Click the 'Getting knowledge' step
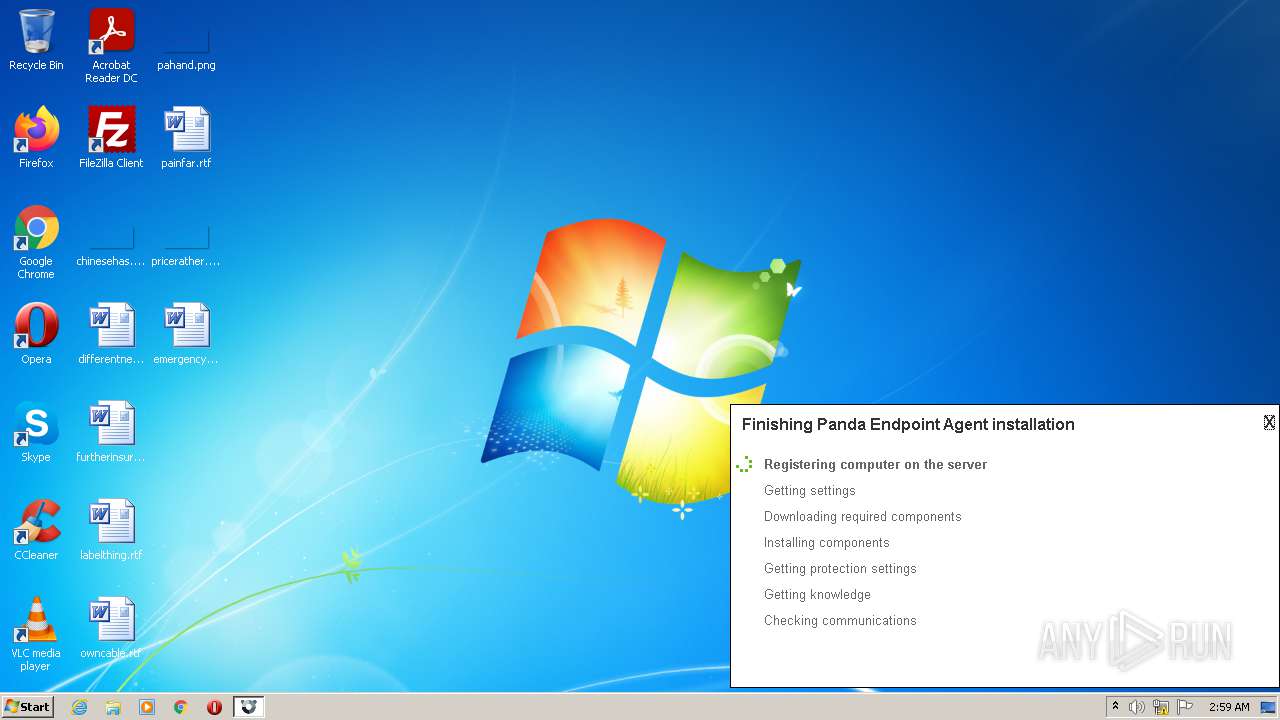Screen dimensions: 1280x720 (817, 594)
